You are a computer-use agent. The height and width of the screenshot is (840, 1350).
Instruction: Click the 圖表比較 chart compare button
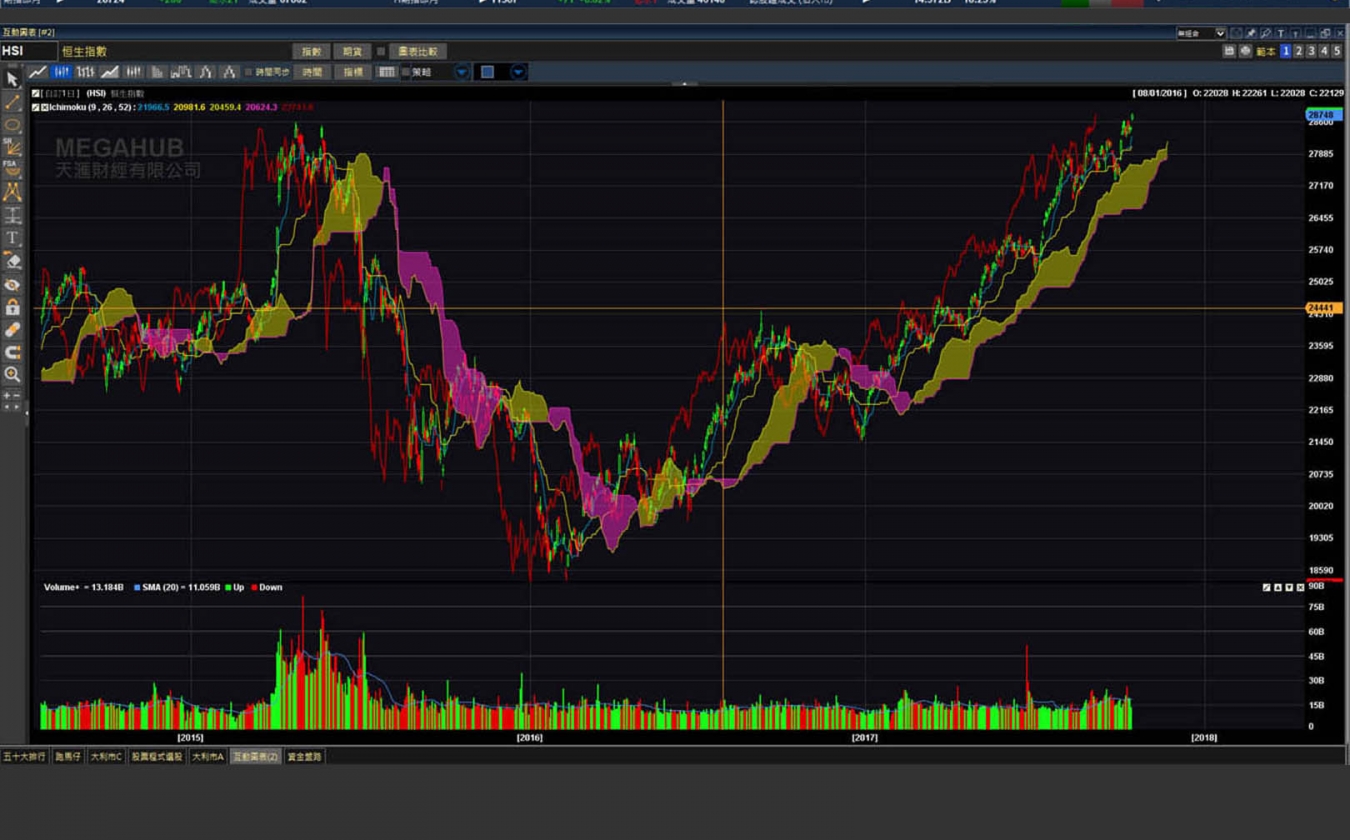(417, 51)
